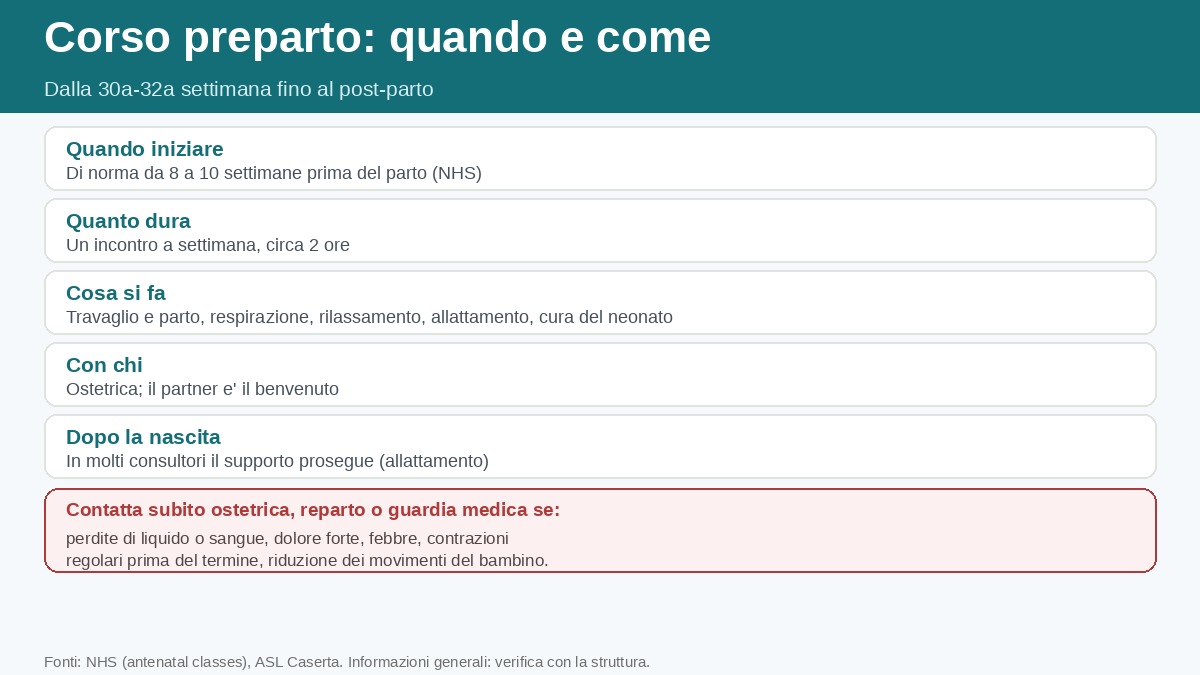Click the 'Fonti: NHS (antenatal classes), ASL Caserta' footer
This screenshot has width=1200, height=675.
tap(347, 662)
